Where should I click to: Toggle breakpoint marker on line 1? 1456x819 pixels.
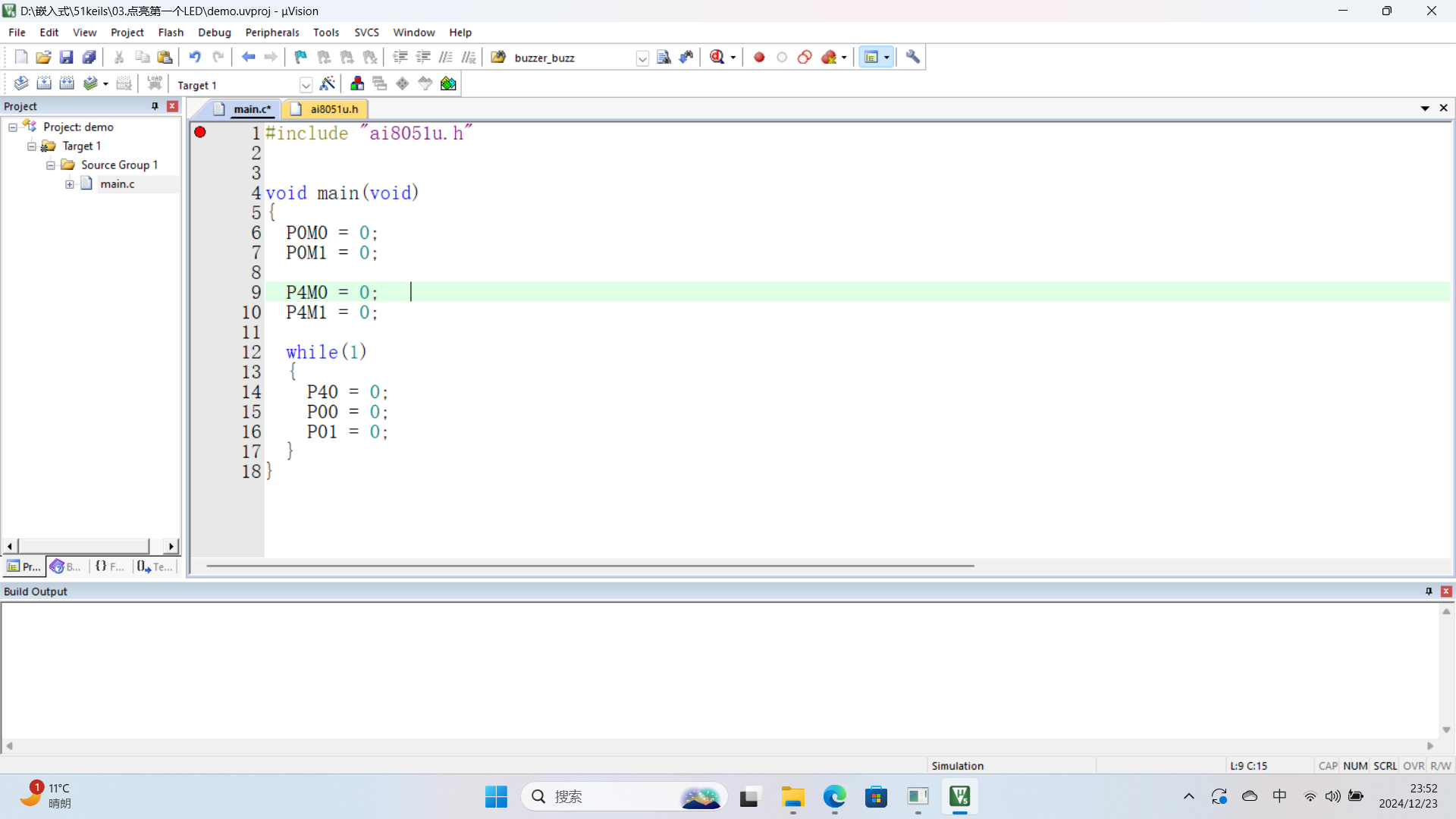point(200,132)
